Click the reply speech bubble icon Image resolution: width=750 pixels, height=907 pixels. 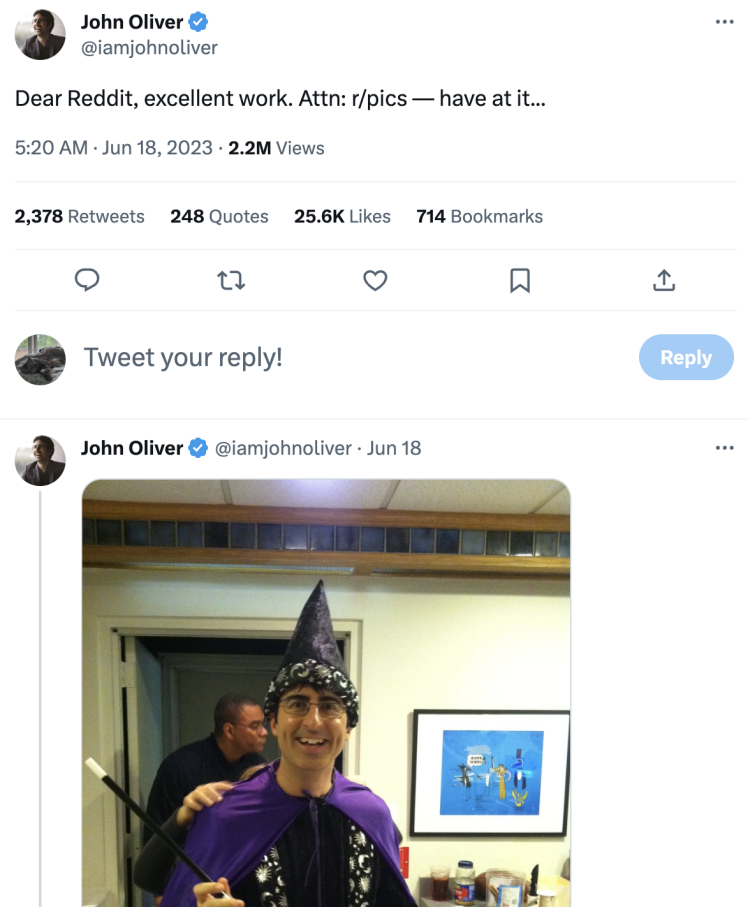87,281
